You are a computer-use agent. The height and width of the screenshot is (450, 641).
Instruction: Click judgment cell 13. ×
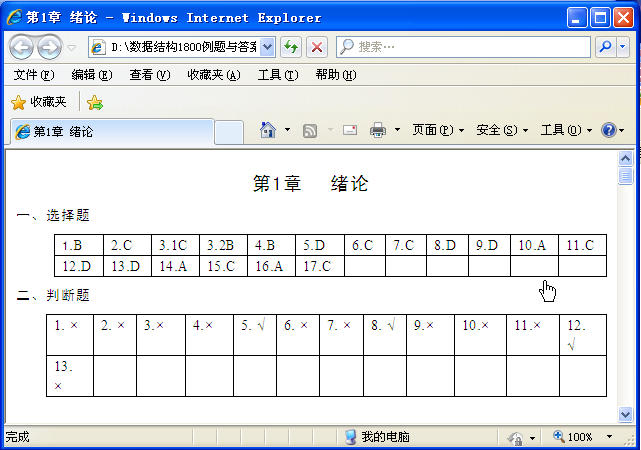click(70, 376)
